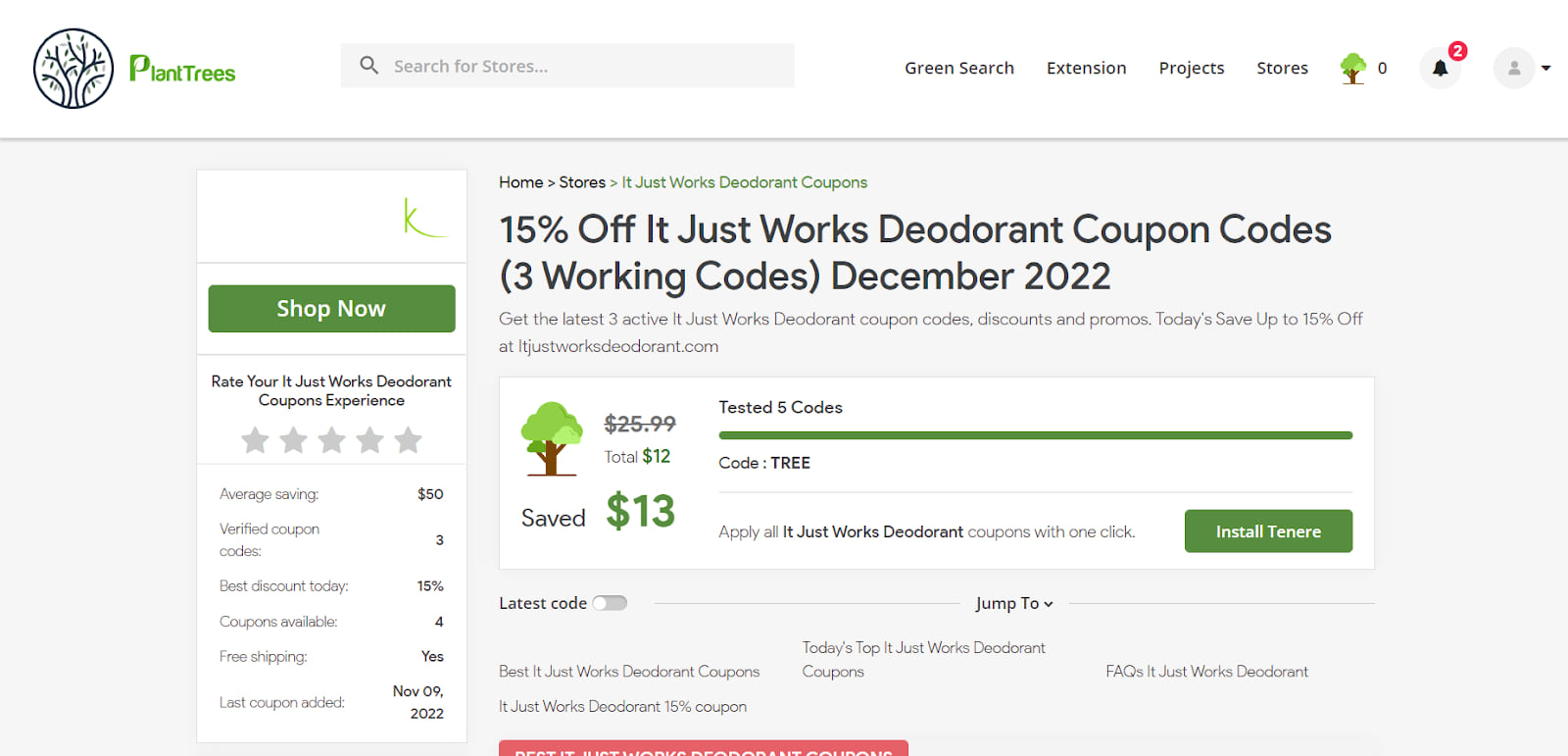Click the PlantTrees tree logo
The height and width of the screenshot is (756, 1568).
[73, 69]
